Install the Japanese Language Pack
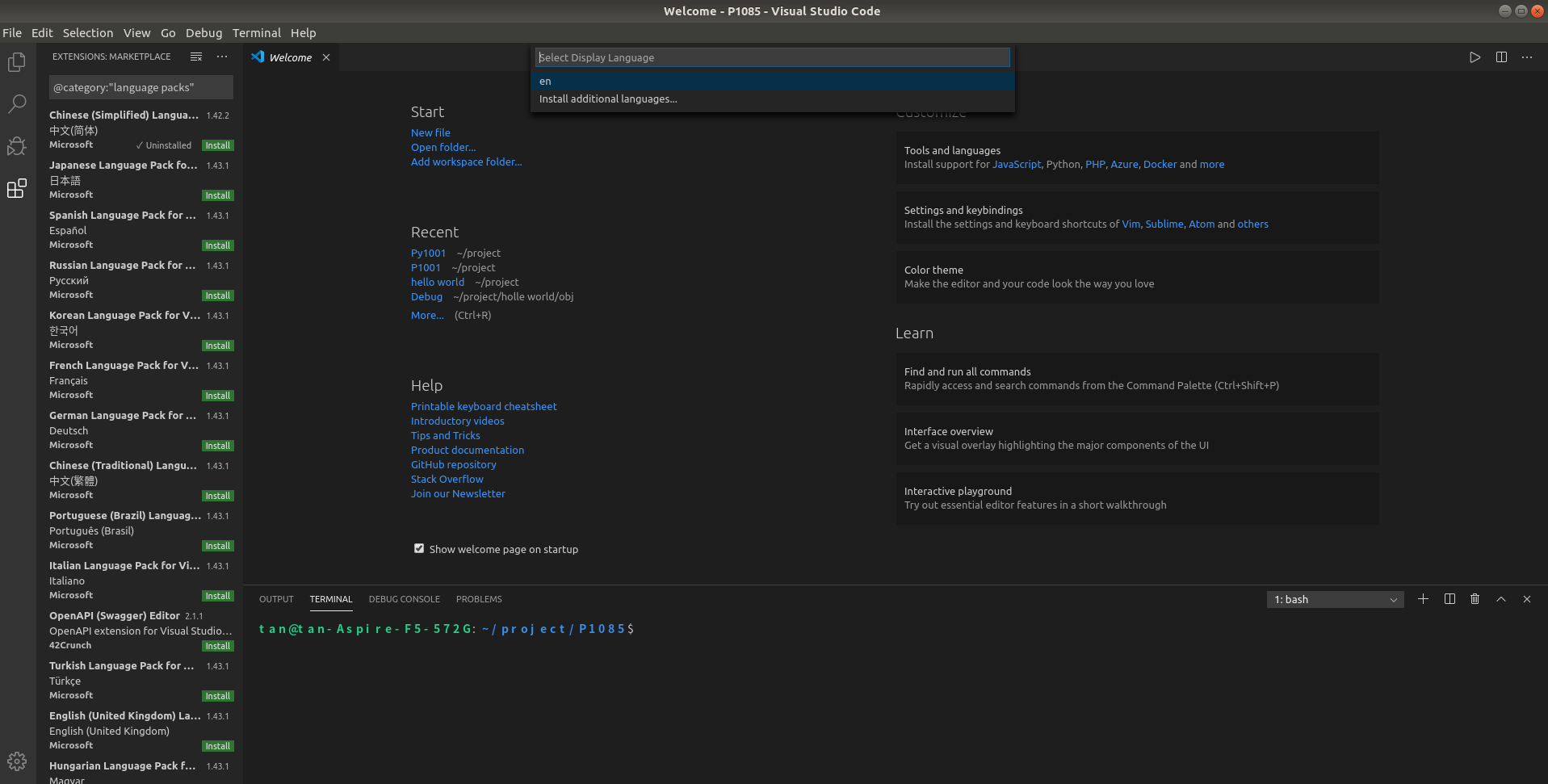1548x784 pixels. point(217,195)
